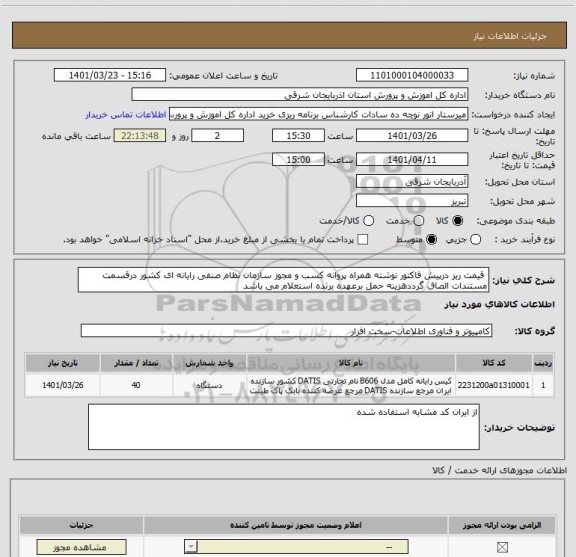The height and width of the screenshot is (557, 576).
Task: Click the delivery province field آذربایجان شرقی
Action: pos(412,182)
